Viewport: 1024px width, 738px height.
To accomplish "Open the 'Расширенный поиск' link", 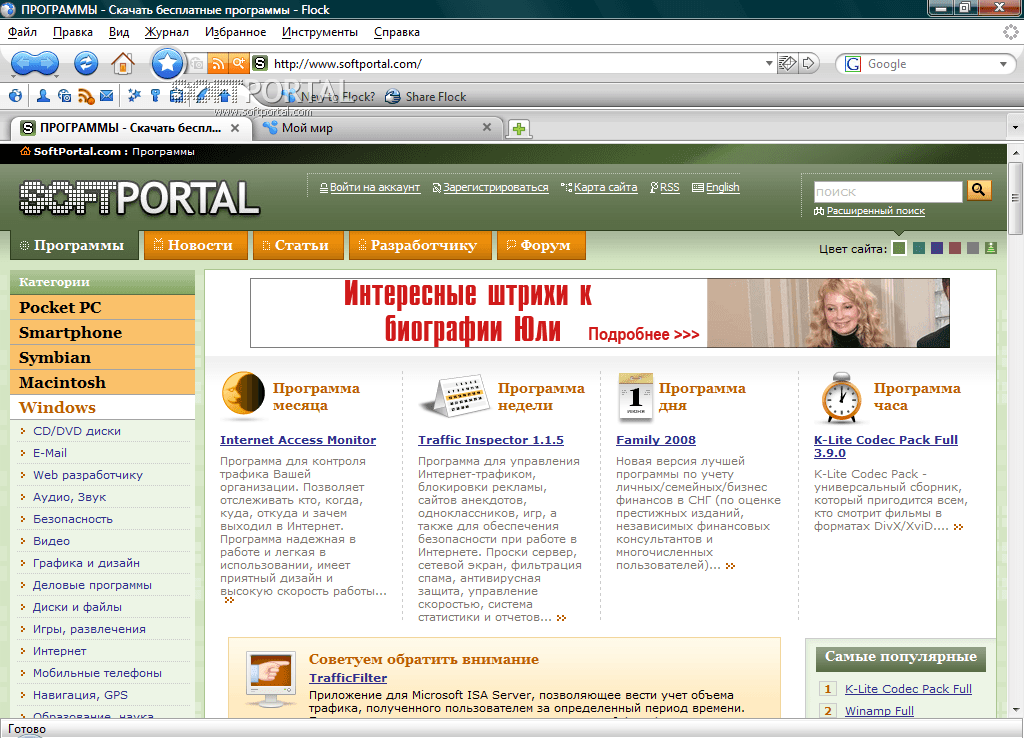I will point(875,211).
